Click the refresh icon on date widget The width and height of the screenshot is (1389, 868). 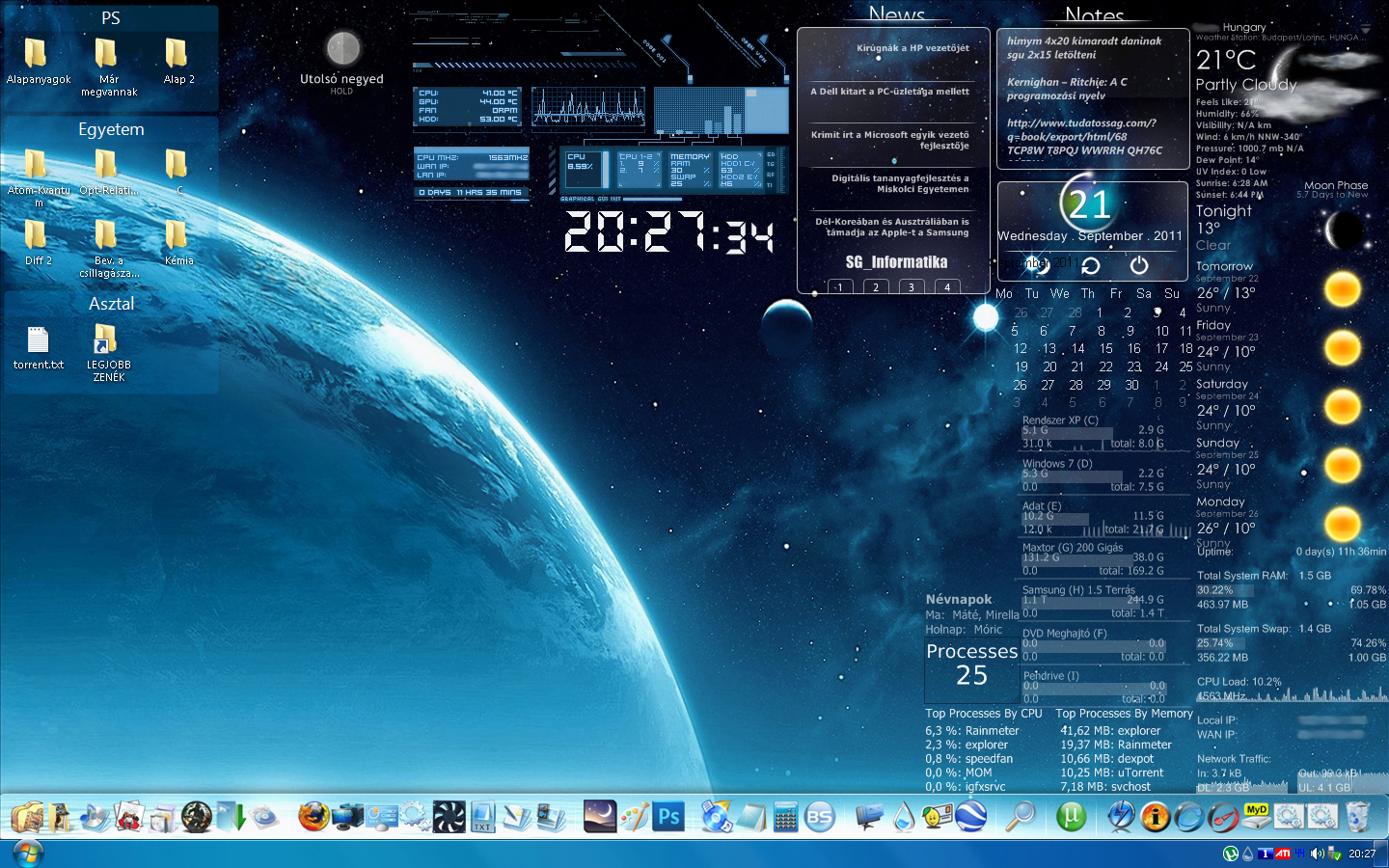(x=1091, y=265)
